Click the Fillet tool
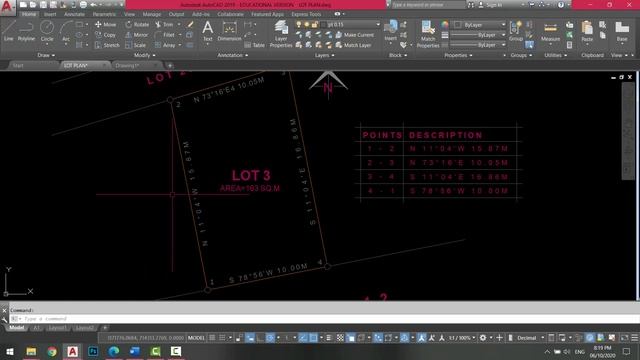The height and width of the screenshot is (360, 640). 165,35
